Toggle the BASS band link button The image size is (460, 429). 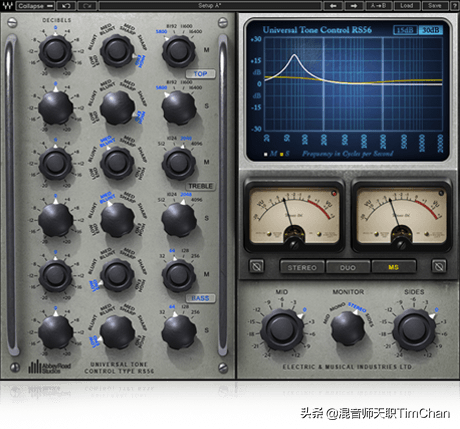click(x=200, y=298)
